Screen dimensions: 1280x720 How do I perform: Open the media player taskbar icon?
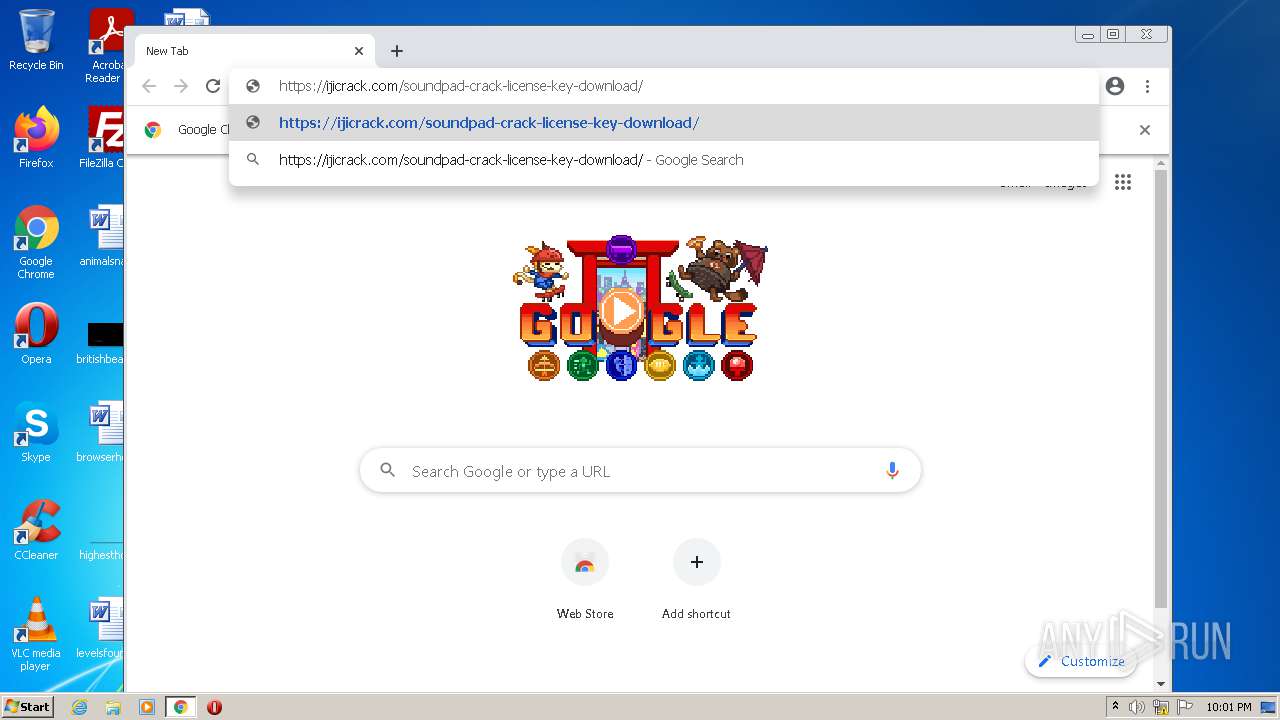147,707
